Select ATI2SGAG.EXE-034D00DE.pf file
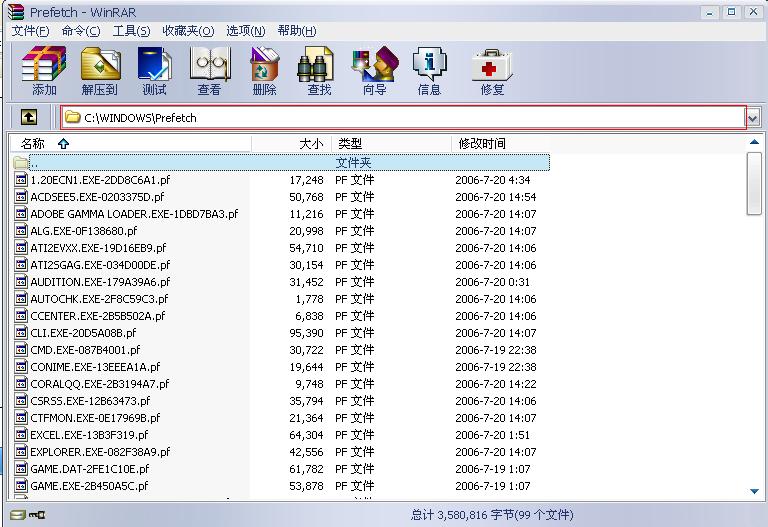 (x=100, y=265)
